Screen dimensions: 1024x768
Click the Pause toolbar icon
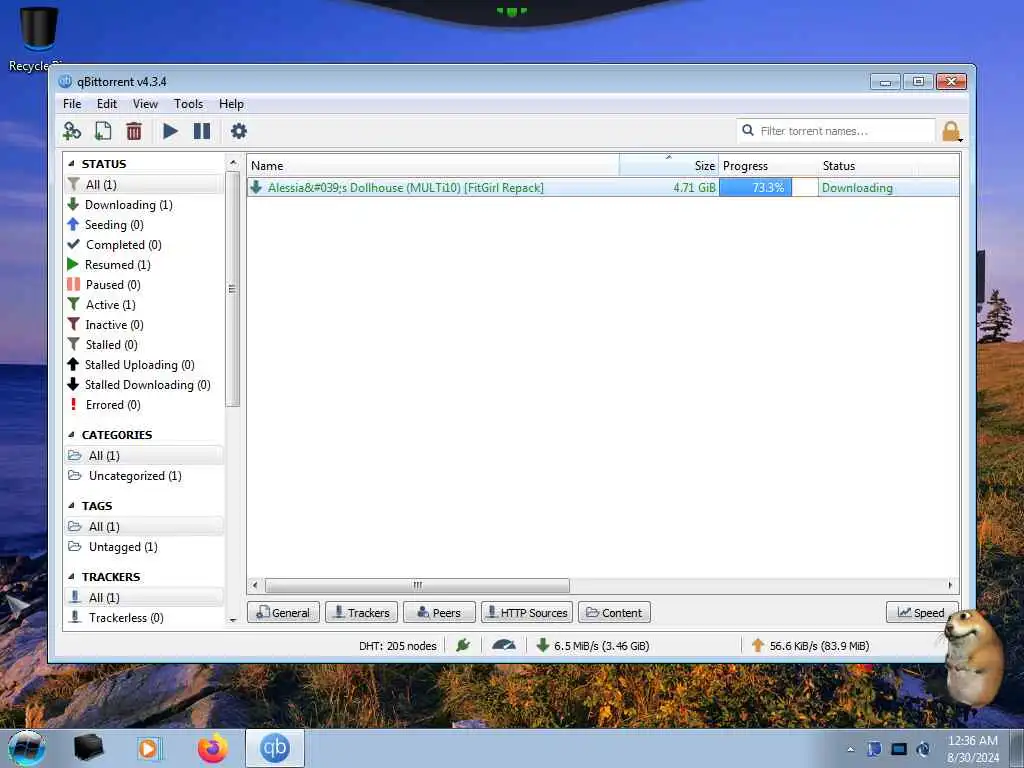[x=202, y=131]
